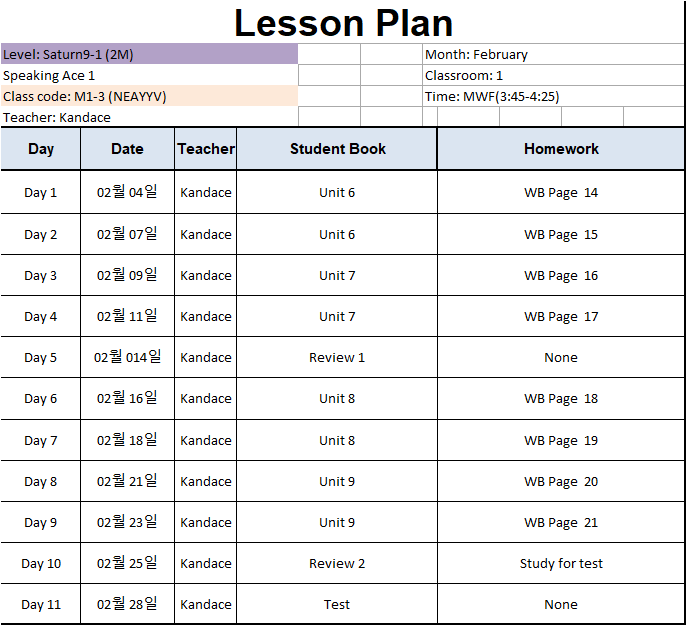
Task: Click the Month: February cell
Action: tap(553, 54)
